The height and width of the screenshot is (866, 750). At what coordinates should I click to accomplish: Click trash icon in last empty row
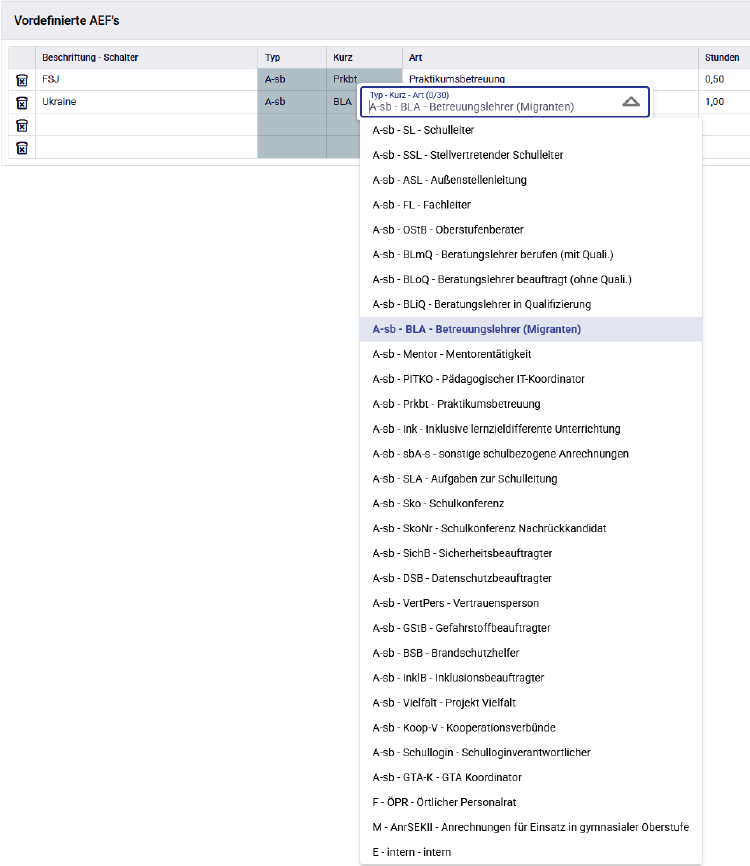pos(22,147)
